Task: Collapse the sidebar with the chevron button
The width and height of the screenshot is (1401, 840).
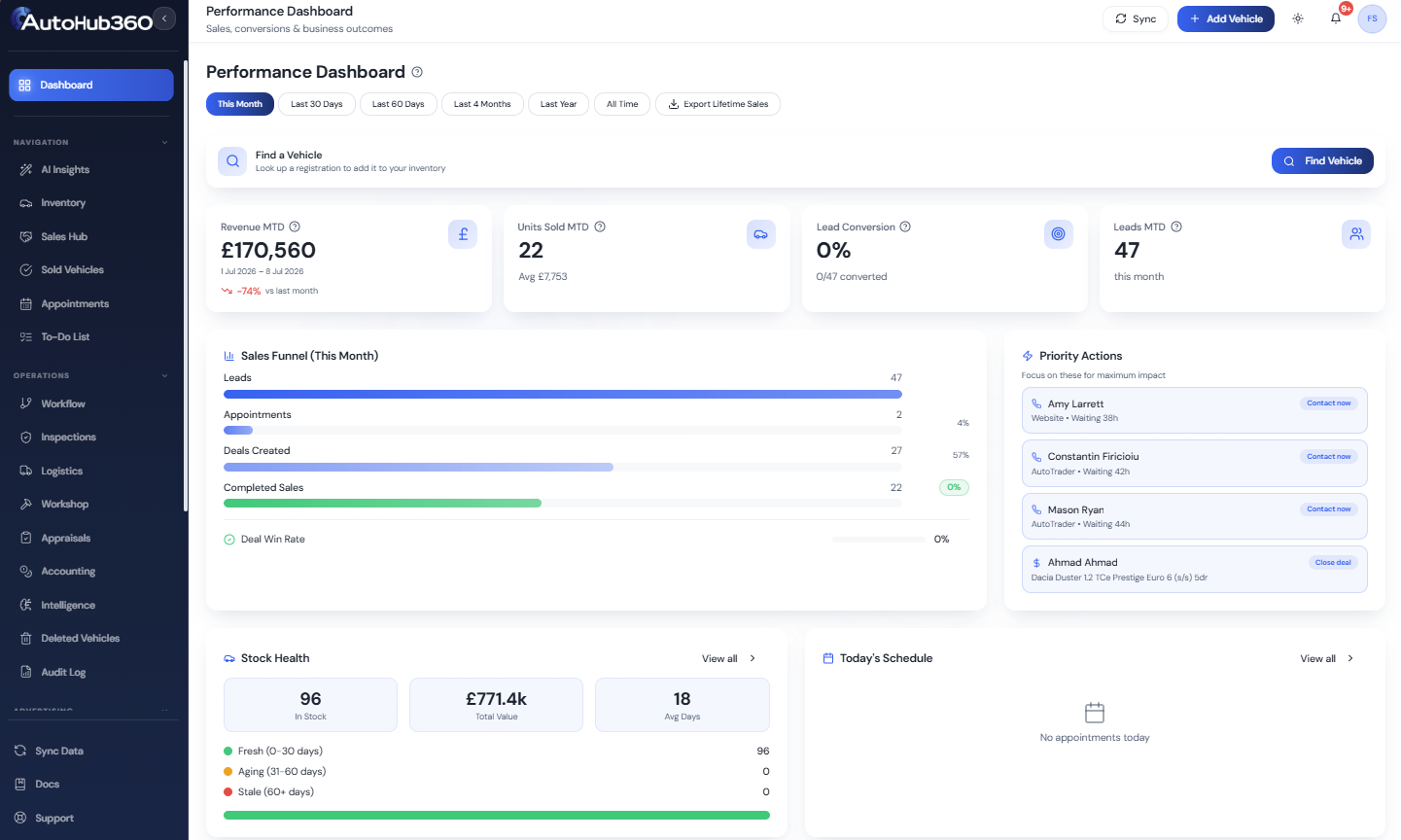Action: click(x=165, y=18)
